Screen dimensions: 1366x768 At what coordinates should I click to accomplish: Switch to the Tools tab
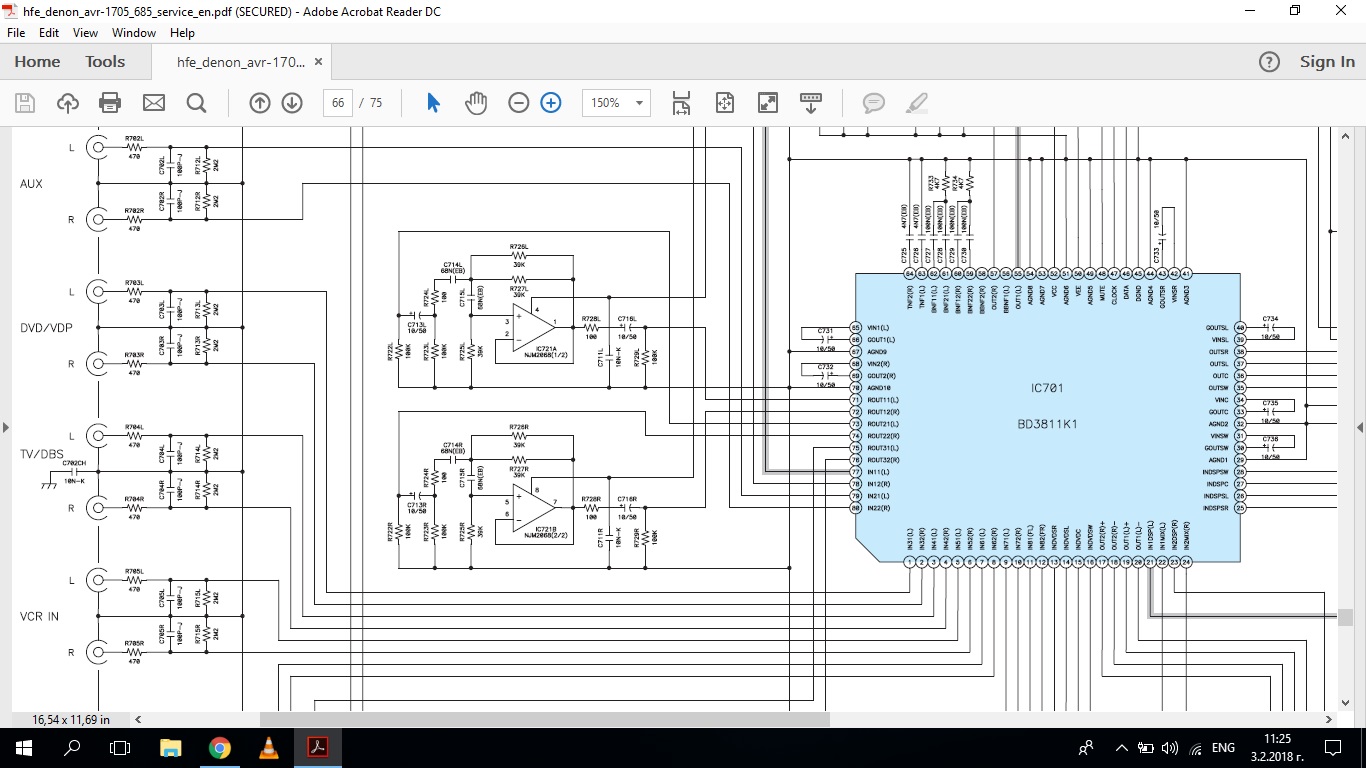coord(105,62)
